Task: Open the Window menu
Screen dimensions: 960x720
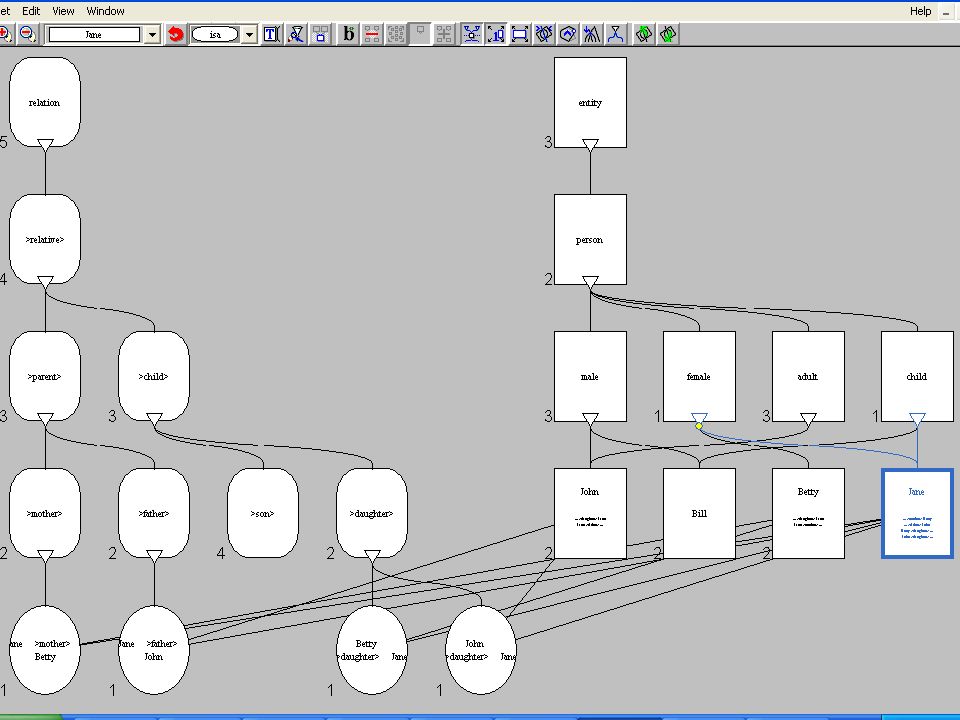Action: click(x=105, y=11)
